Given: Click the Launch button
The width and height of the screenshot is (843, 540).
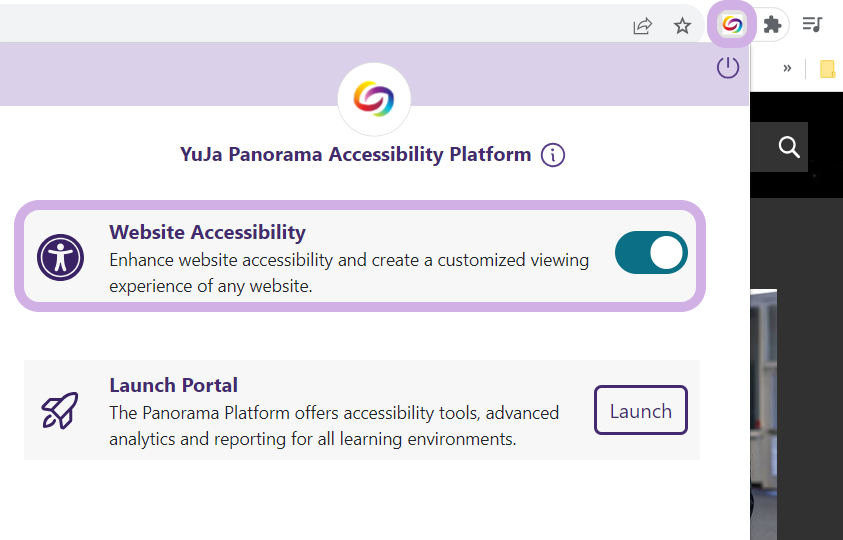Looking at the screenshot, I should tap(641, 410).
